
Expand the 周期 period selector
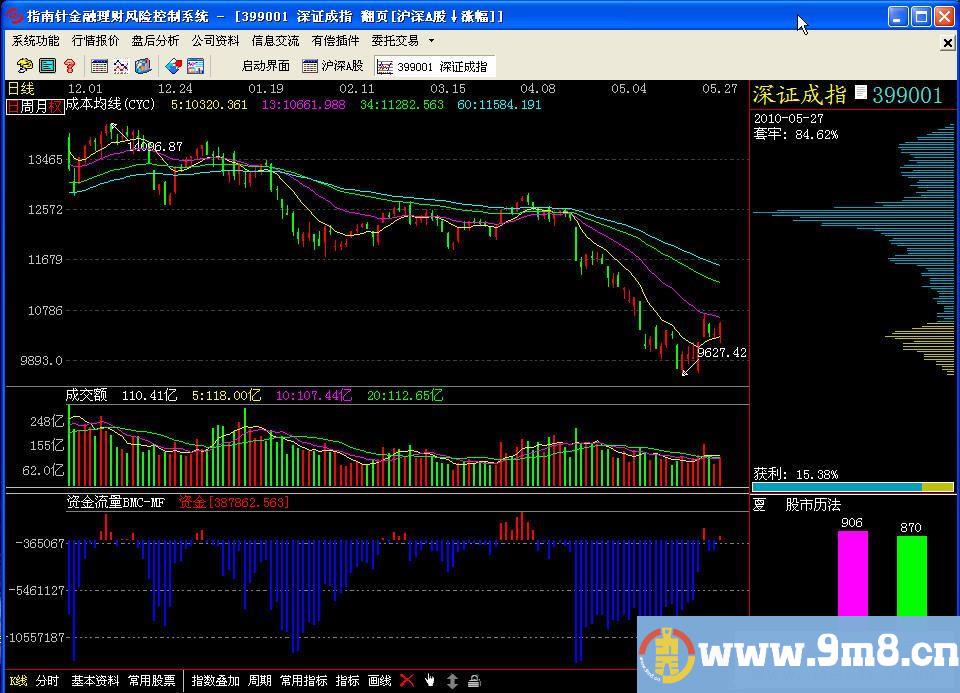click(x=260, y=681)
